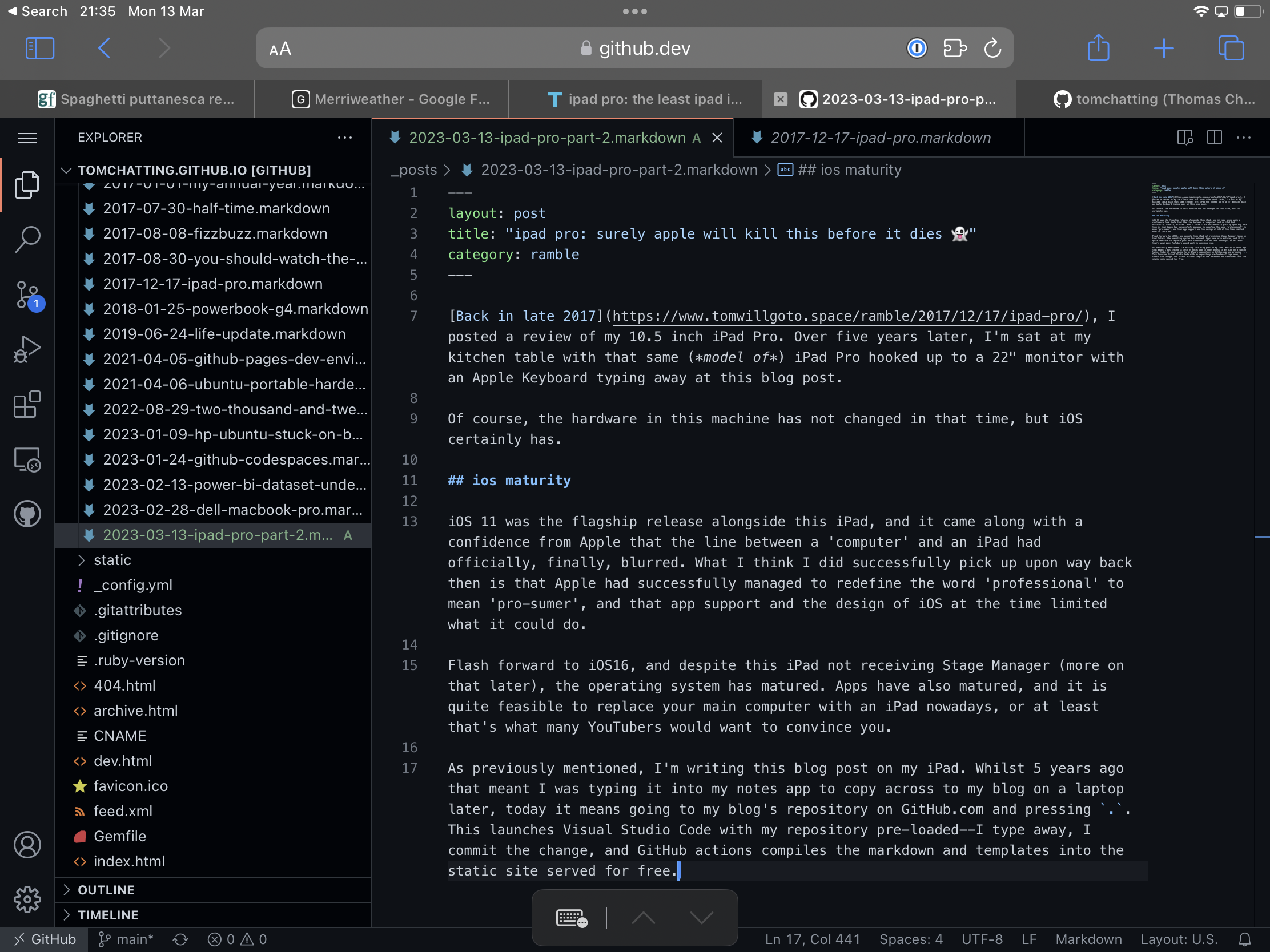Change the LF end-of-line setting
The image size is (1270, 952).
(x=1029, y=939)
